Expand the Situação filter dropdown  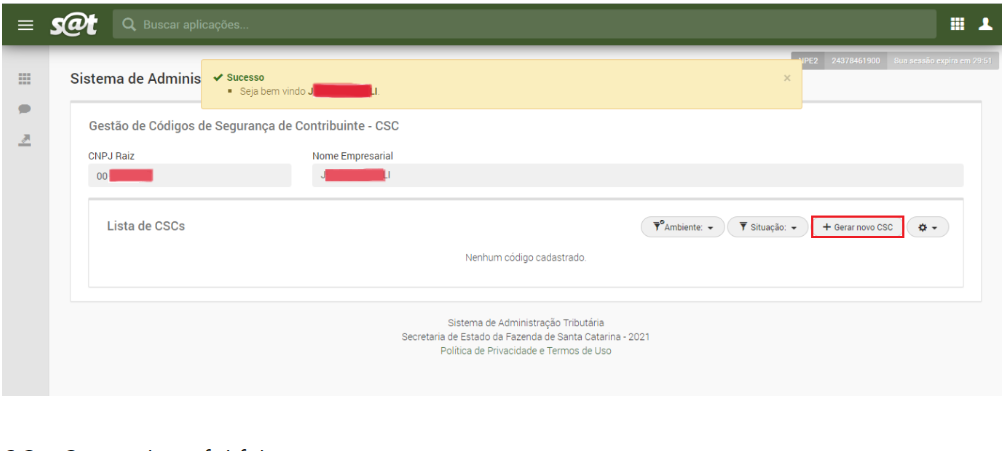click(x=767, y=228)
